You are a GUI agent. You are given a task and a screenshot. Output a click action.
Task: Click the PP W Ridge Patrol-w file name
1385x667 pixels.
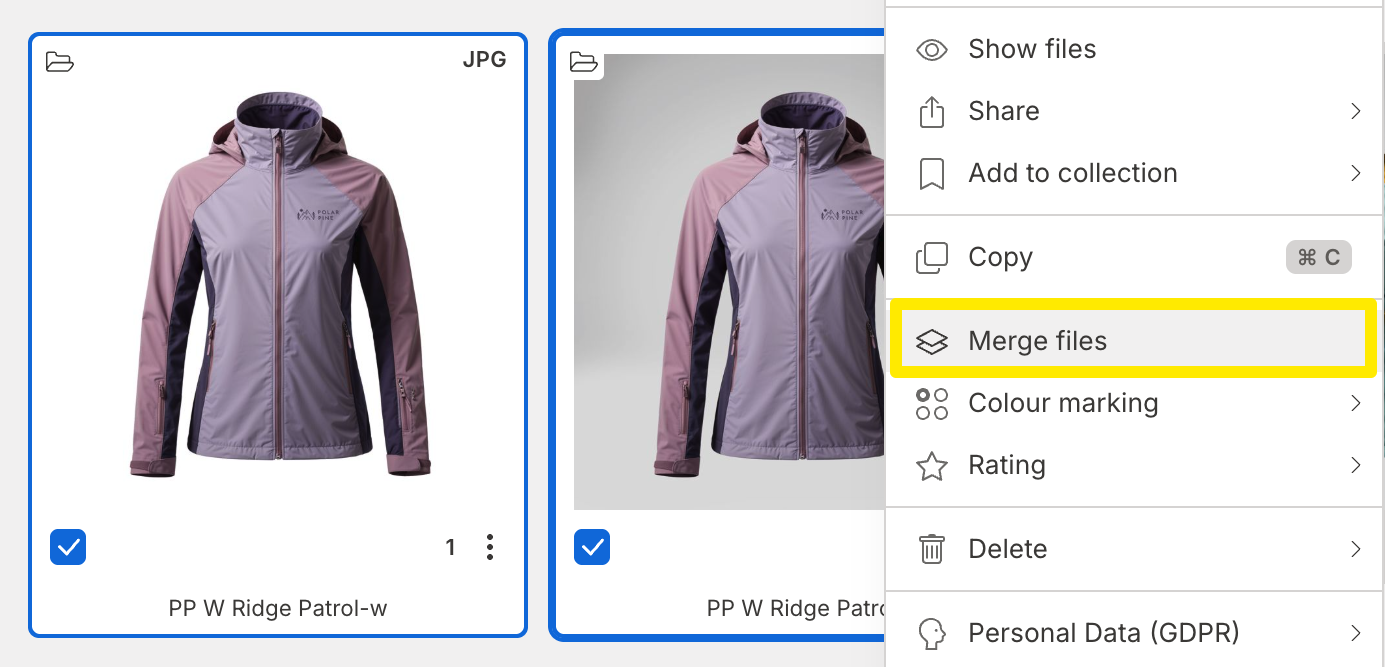coord(277,607)
